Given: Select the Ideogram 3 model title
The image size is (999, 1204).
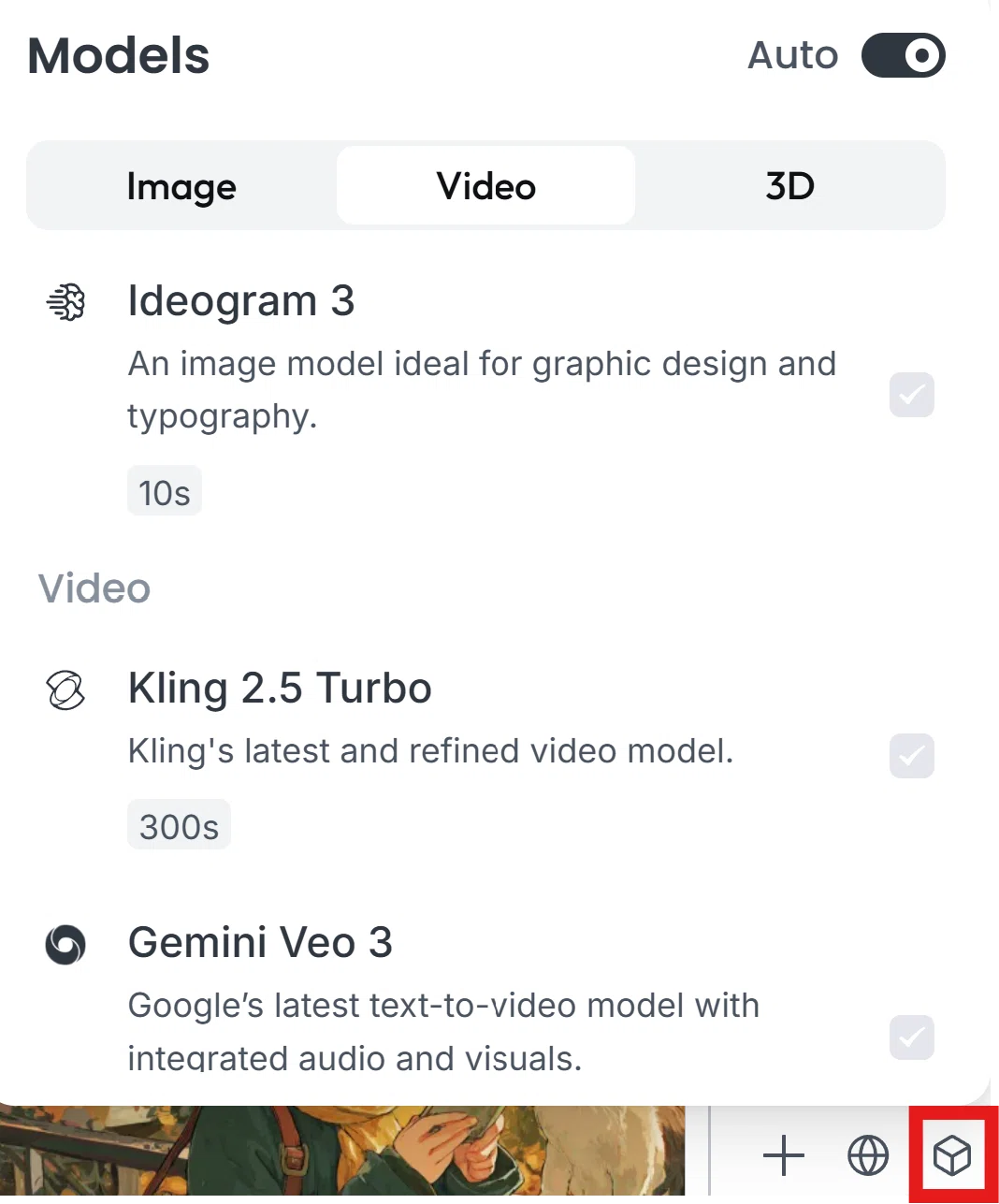Looking at the screenshot, I should coord(241,301).
